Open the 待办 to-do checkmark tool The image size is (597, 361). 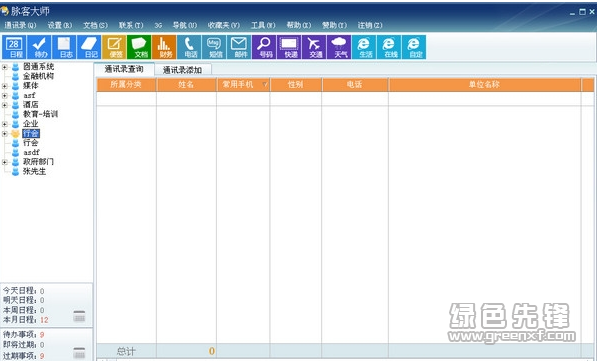click(x=39, y=47)
